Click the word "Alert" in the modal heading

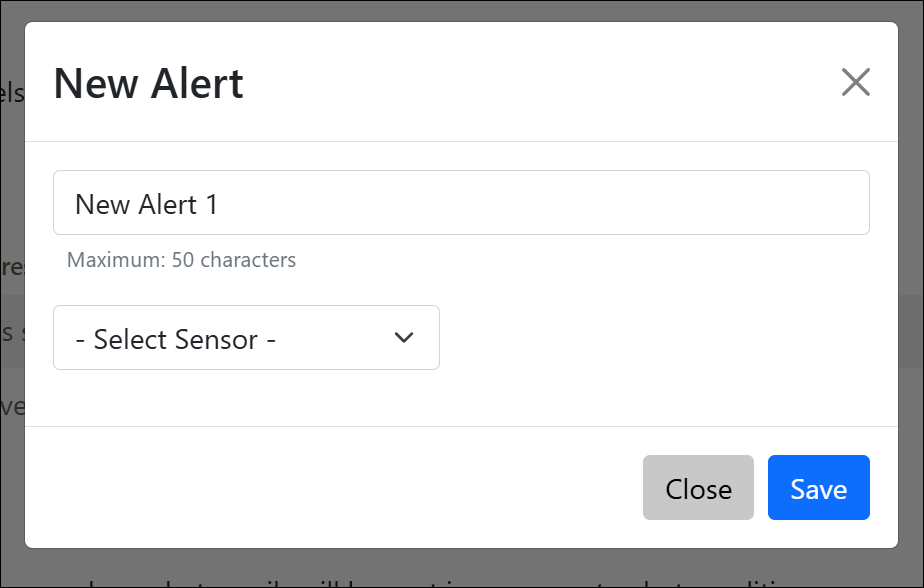click(197, 83)
